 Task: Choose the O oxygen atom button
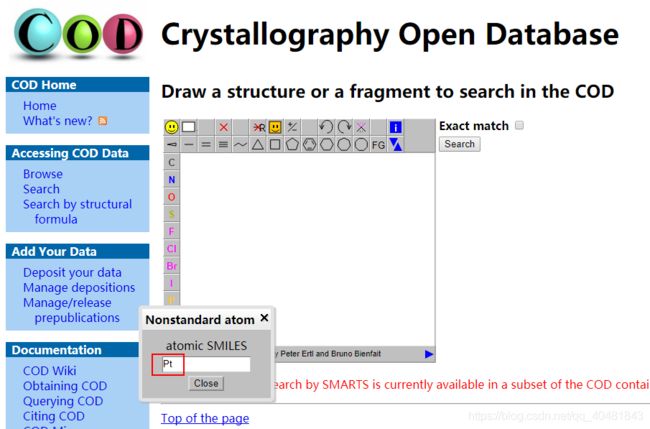(172, 197)
